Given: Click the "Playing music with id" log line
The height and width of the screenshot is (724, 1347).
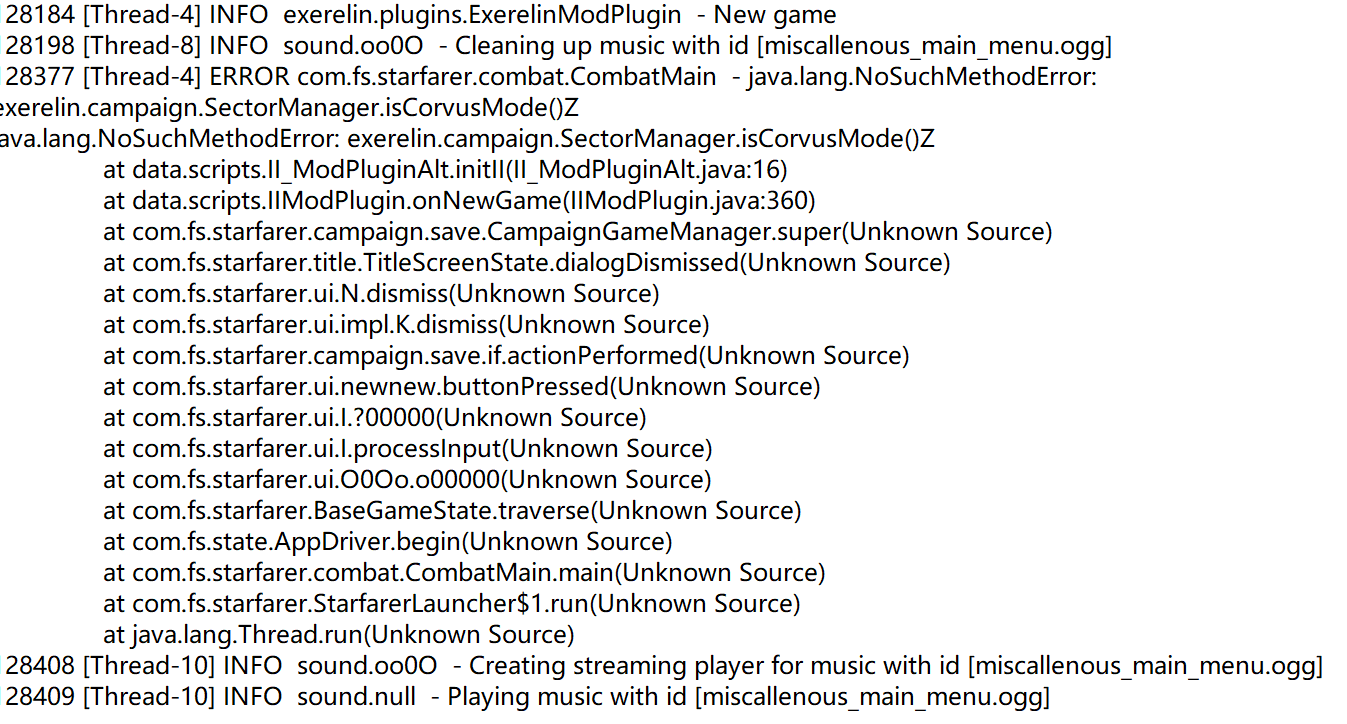Looking at the screenshot, I should (x=527, y=697).
